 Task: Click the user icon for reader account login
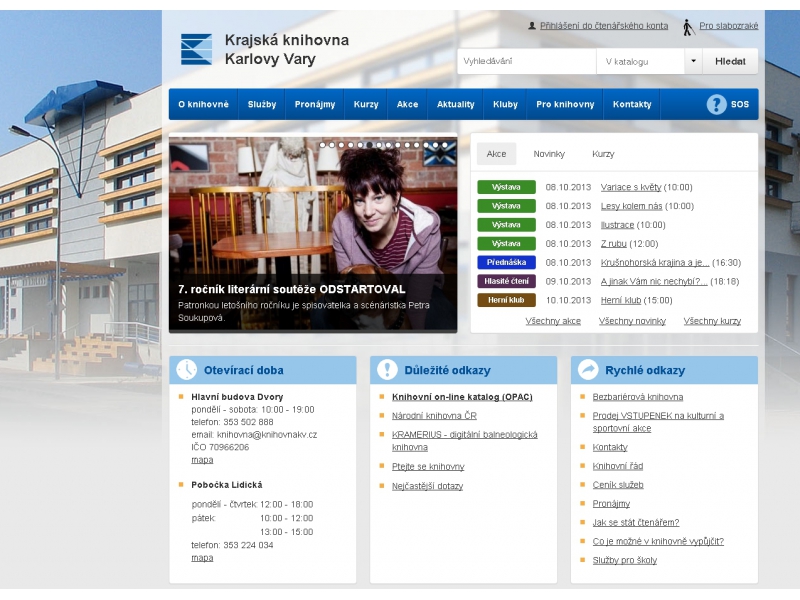[x=531, y=25]
